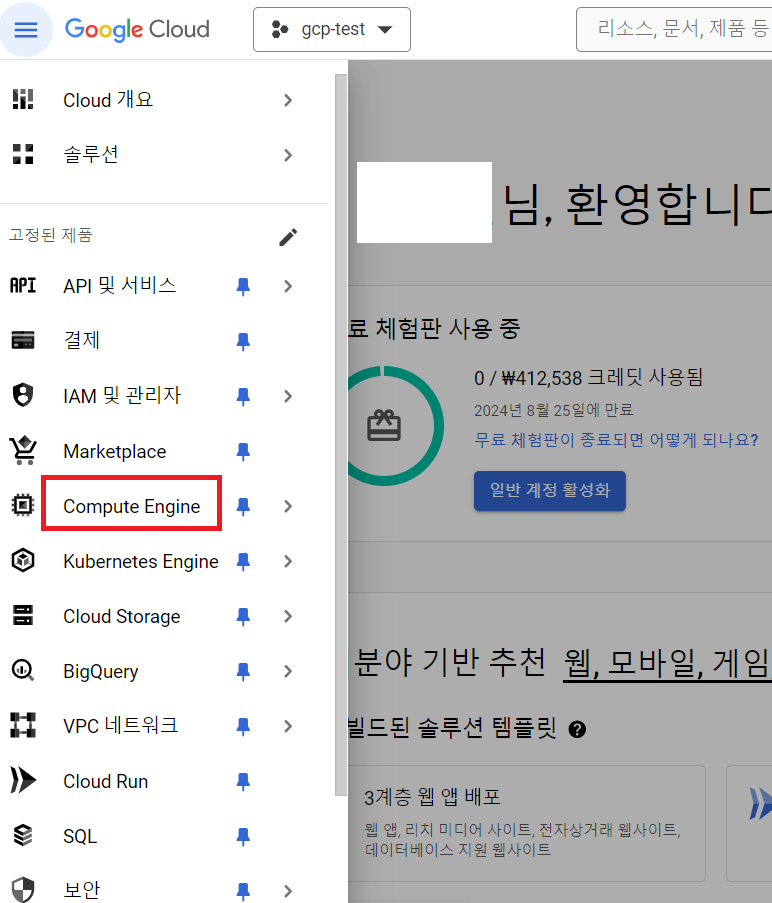Open the gcp-test project selector dropdown
Viewport: 772px width, 903px height.
332,29
